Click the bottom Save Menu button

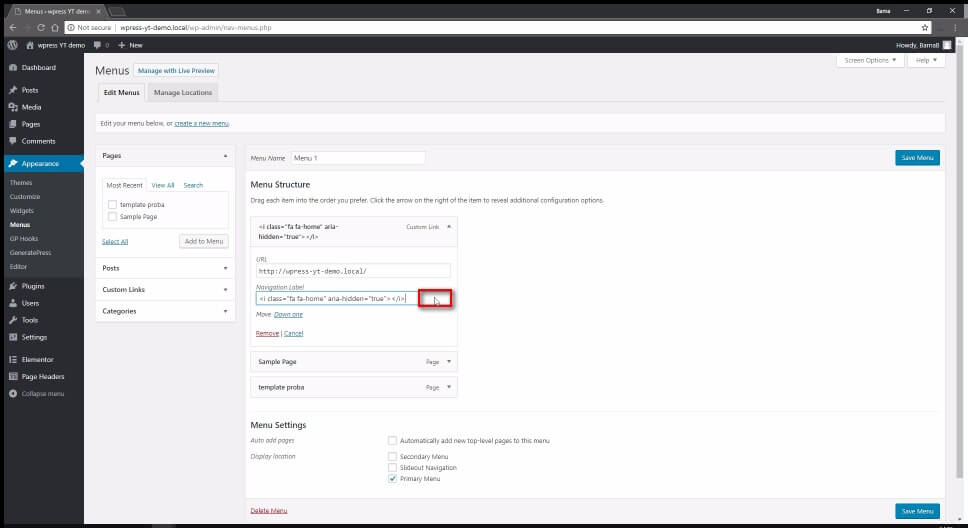(917, 511)
